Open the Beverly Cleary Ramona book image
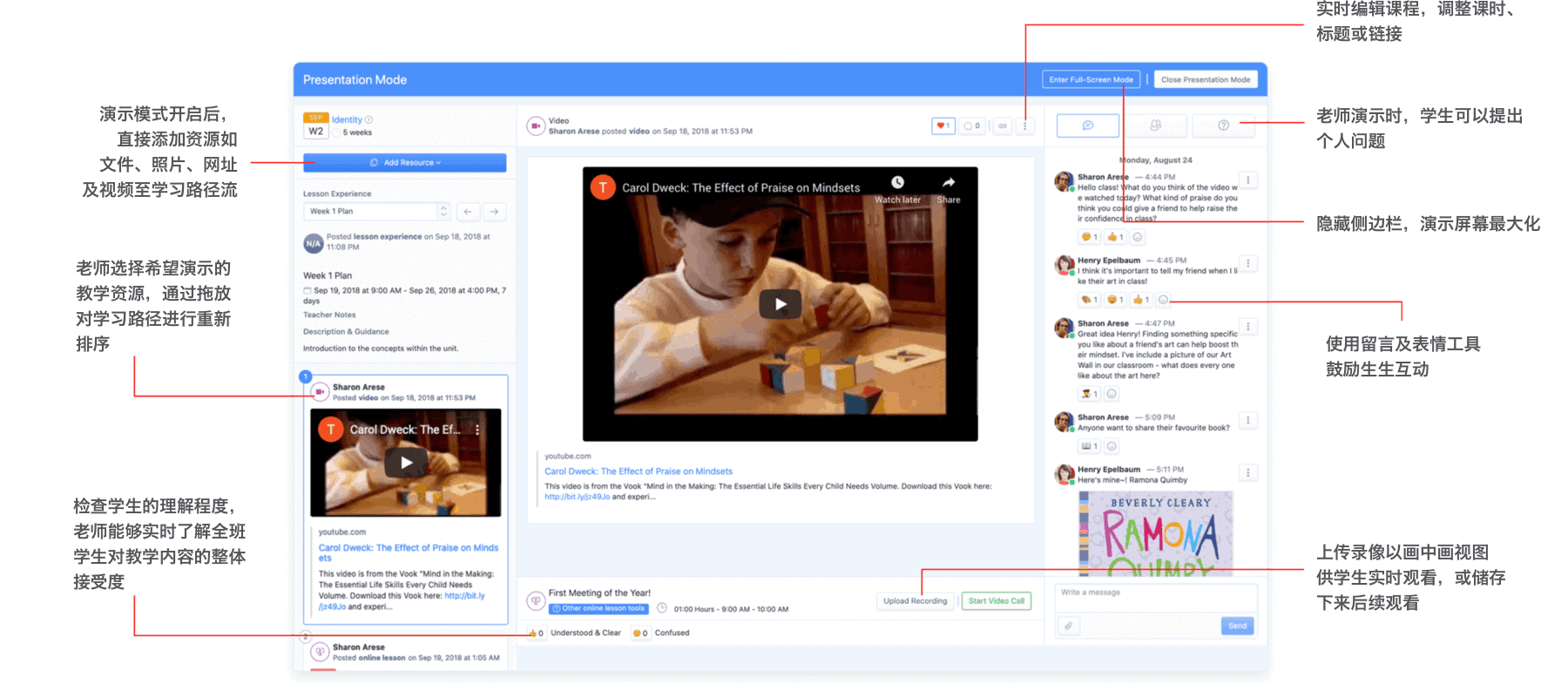This screenshot has height=698, width=1568. [1155, 533]
